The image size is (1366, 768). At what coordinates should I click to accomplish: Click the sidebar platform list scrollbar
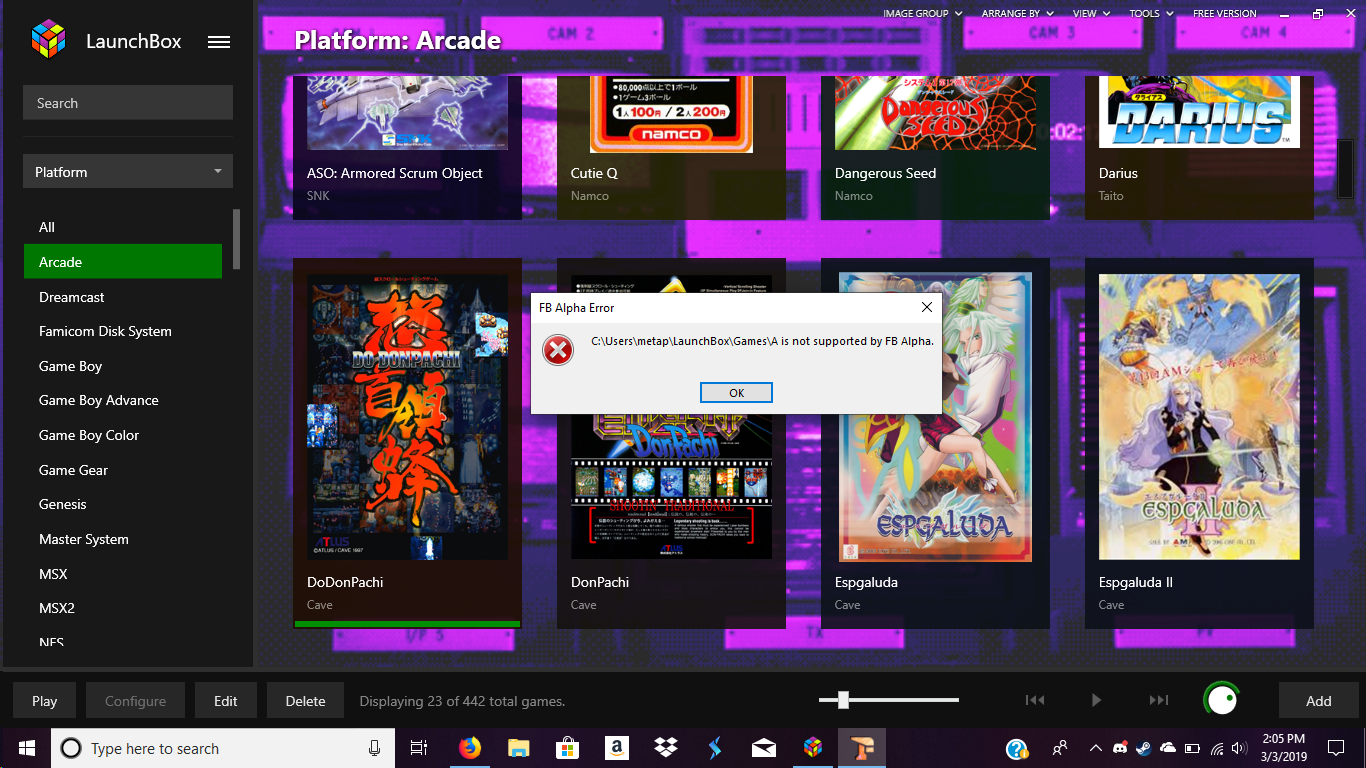(x=237, y=238)
